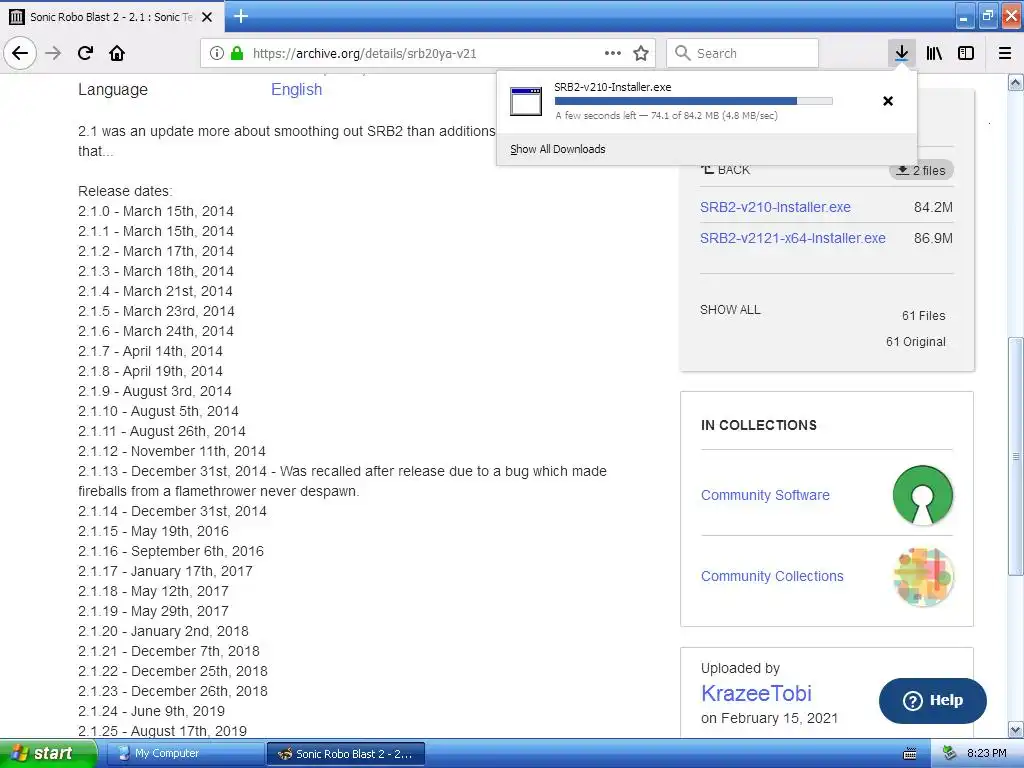Click the page scrollbar up arrow
This screenshot has height=768, width=1024.
click(1016, 82)
